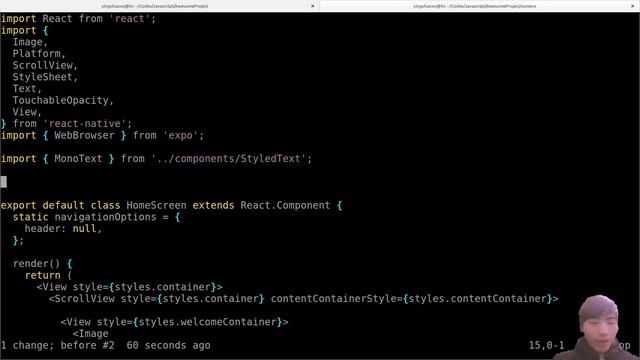Click the 'HomeScreen' class name
Image resolution: width=640 pixels, height=360 pixels.
coord(156,205)
